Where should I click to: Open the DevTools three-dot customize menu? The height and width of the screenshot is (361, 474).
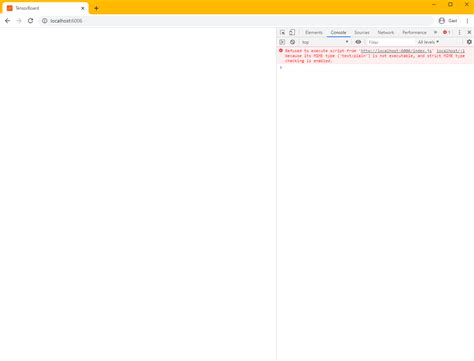(x=459, y=32)
